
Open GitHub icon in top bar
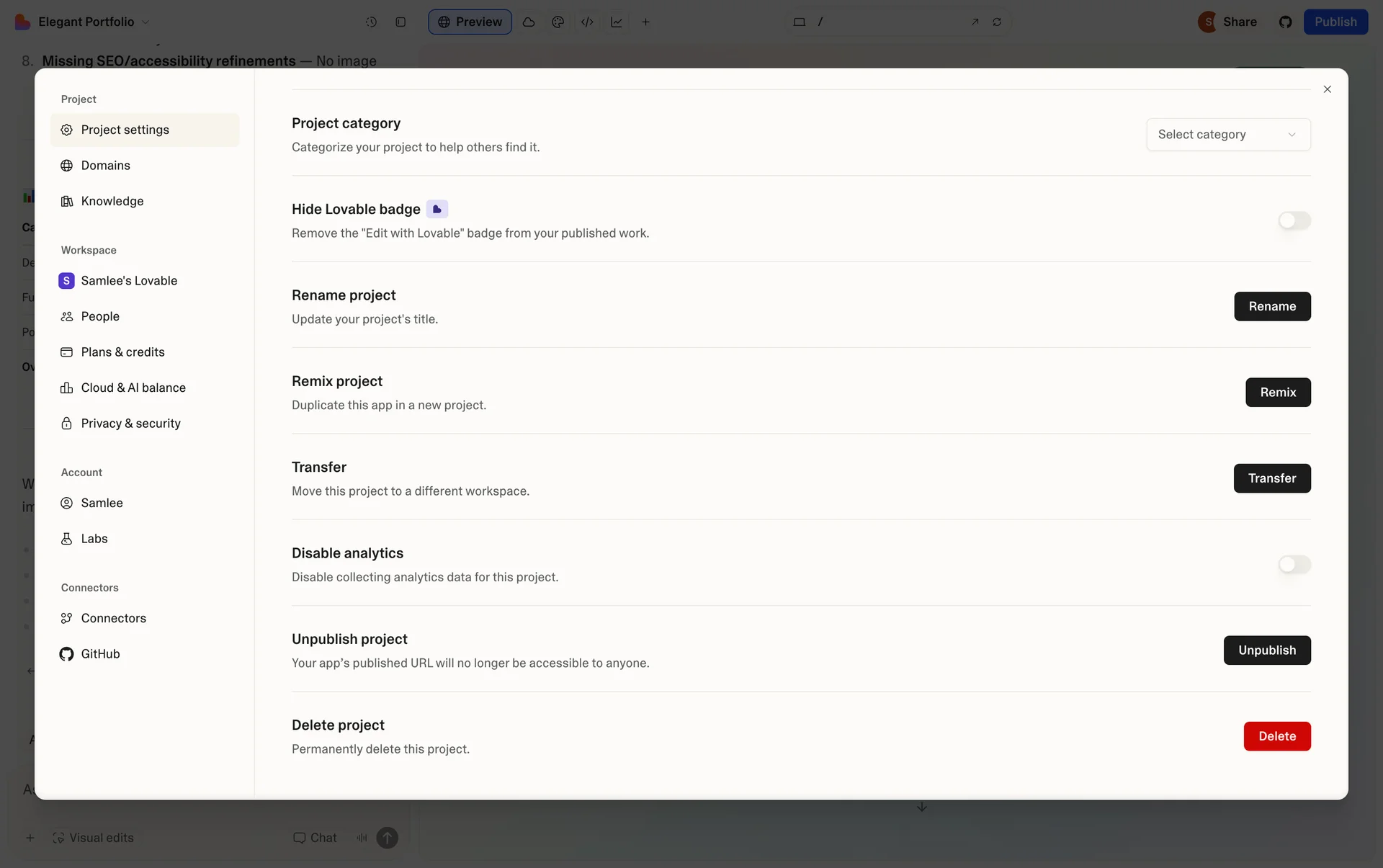pyautogui.click(x=1285, y=22)
